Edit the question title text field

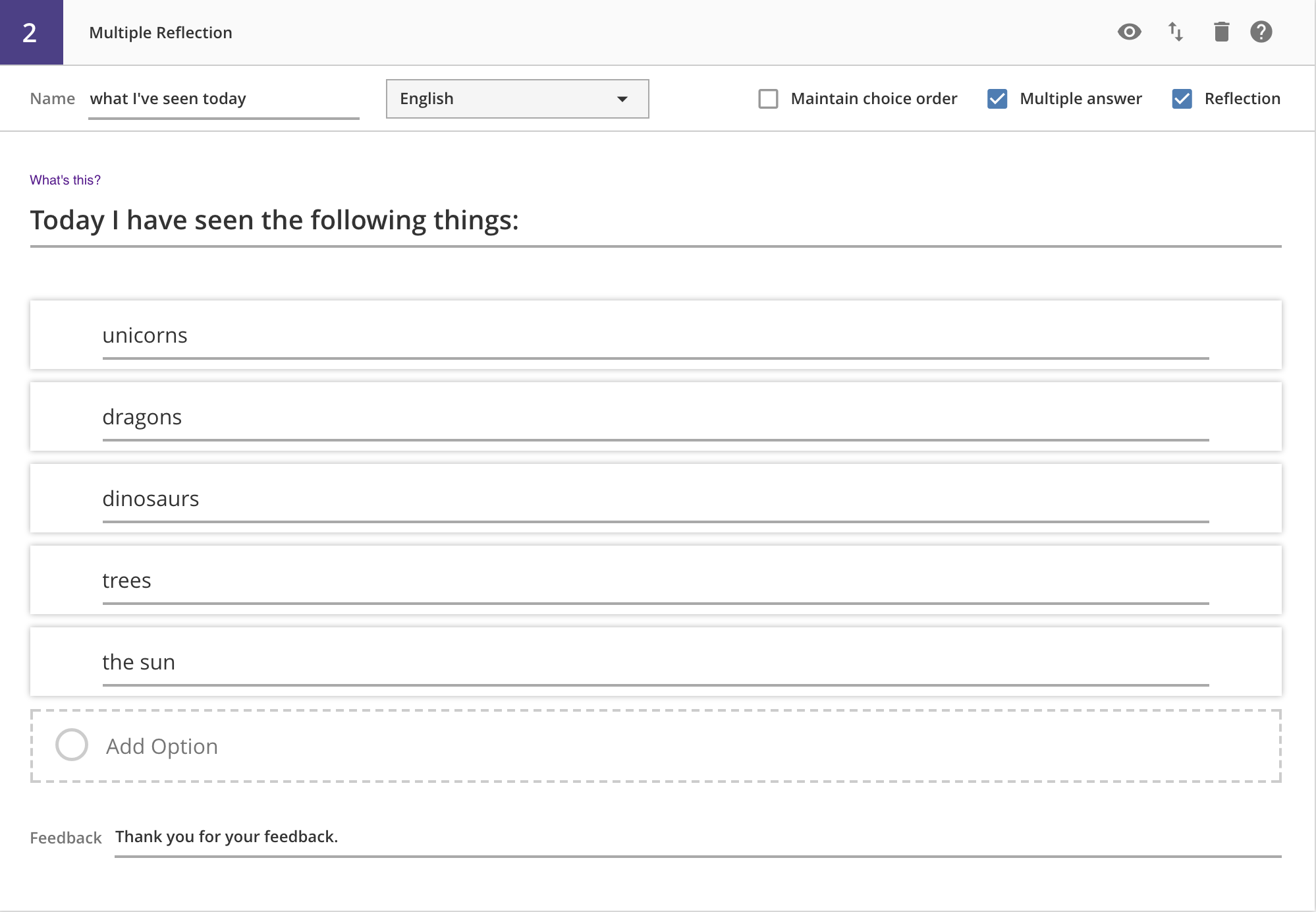tap(655, 221)
